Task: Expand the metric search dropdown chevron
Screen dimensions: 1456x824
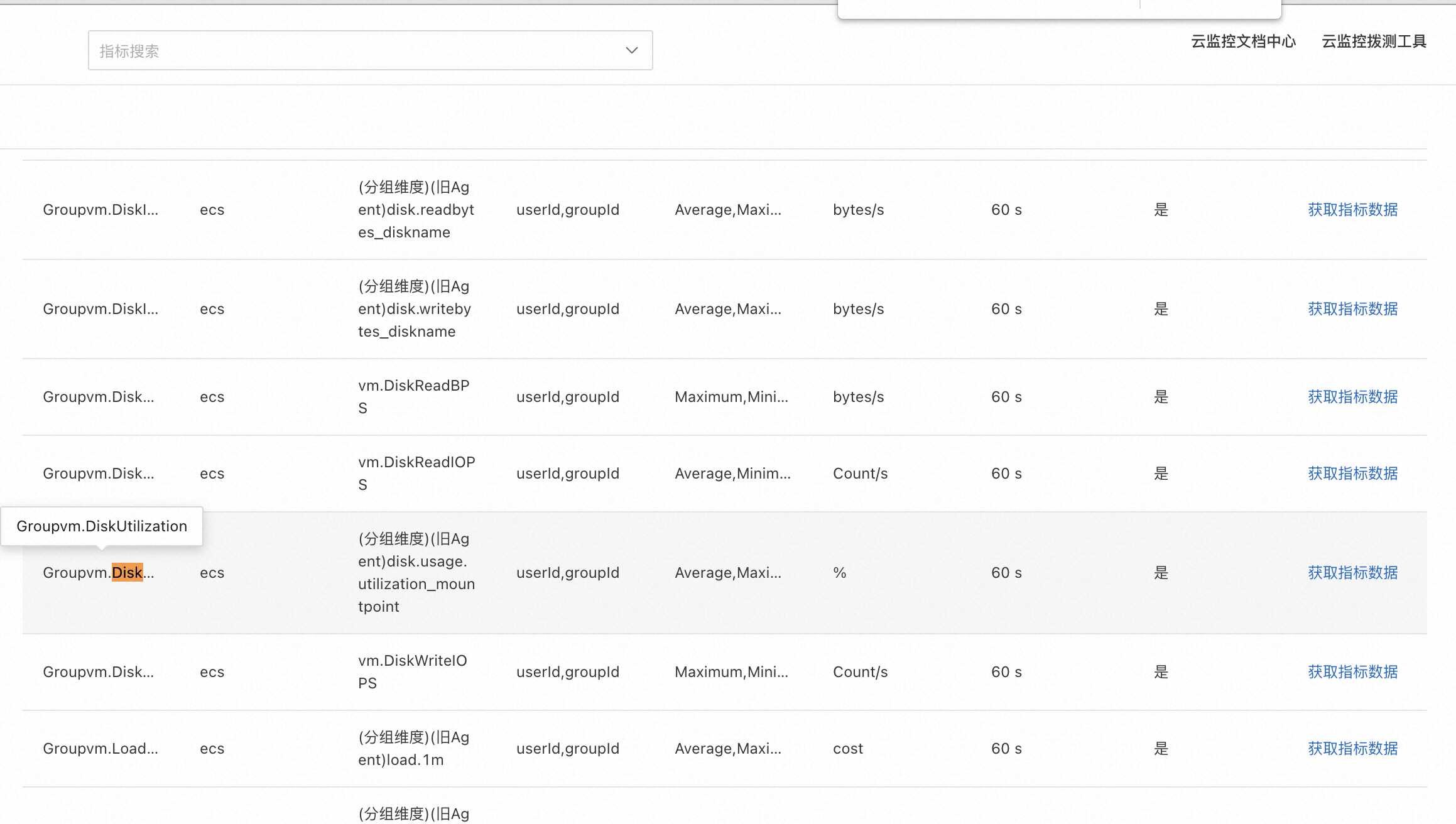Action: tap(631, 51)
